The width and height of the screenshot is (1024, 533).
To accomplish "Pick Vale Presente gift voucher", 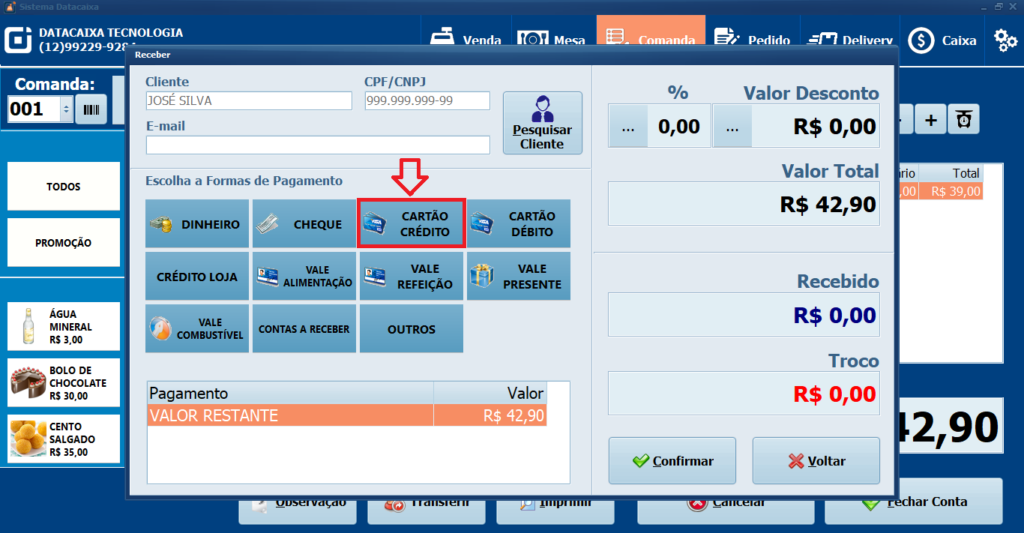I will [518, 277].
